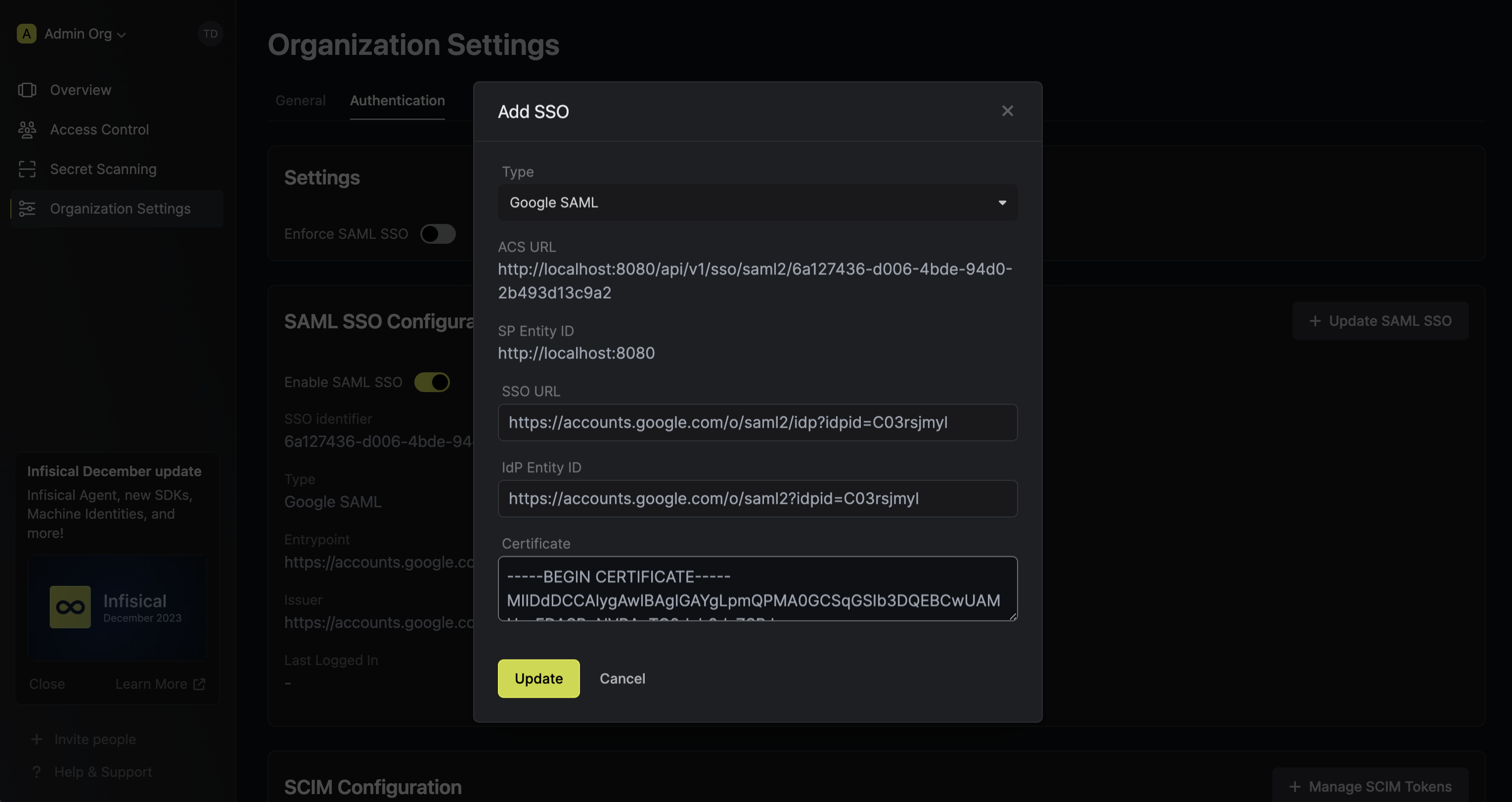Switch to the General tab
Image resolution: width=1512 pixels, height=802 pixels.
click(x=301, y=100)
